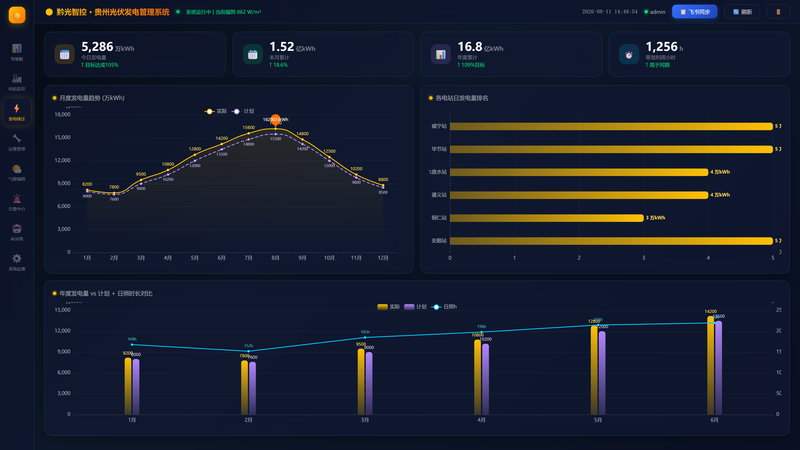Open the station monitoring sidebar icon
This screenshot has width=800, height=450.
(x=17, y=82)
